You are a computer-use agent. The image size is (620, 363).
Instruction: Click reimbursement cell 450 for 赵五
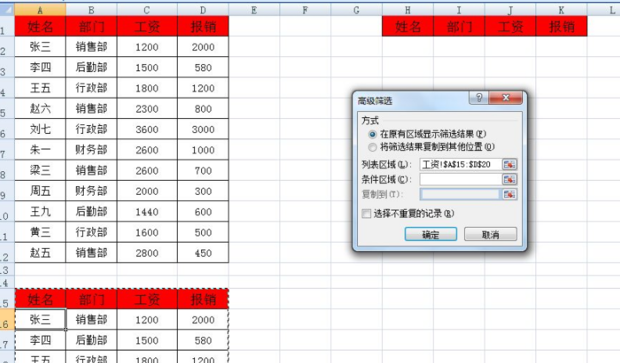[203, 252]
